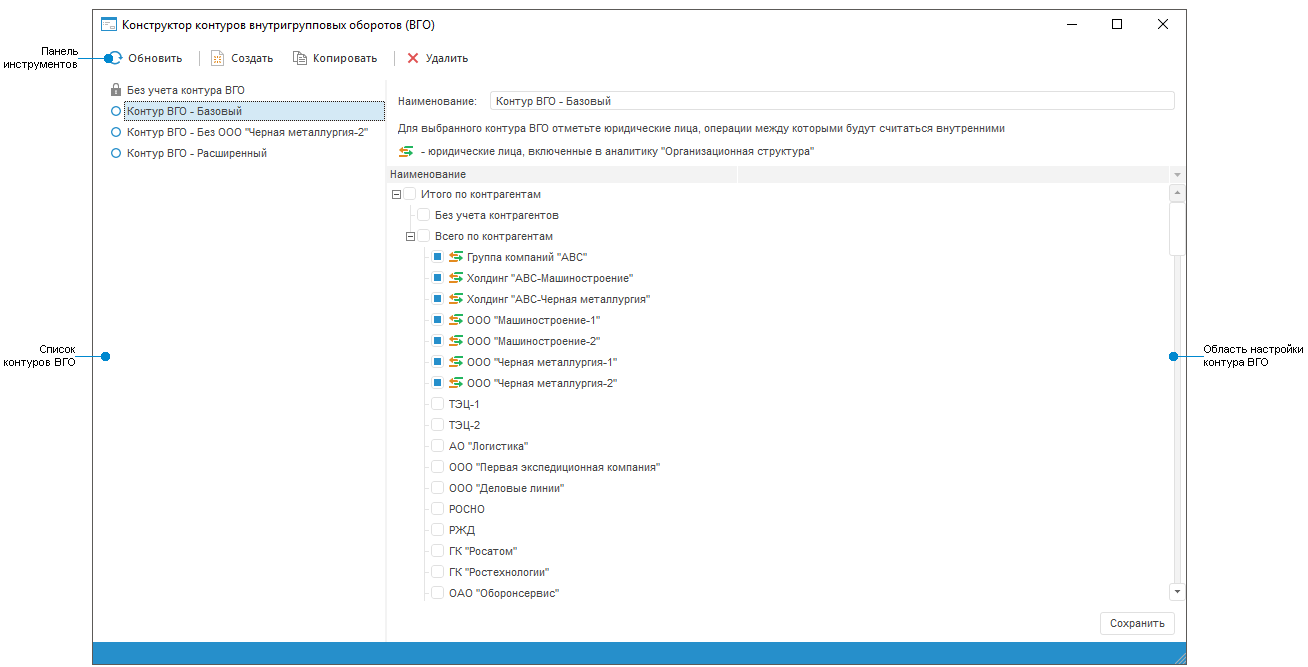
Task: Click the scrollbar up arrow
Action: (1177, 193)
